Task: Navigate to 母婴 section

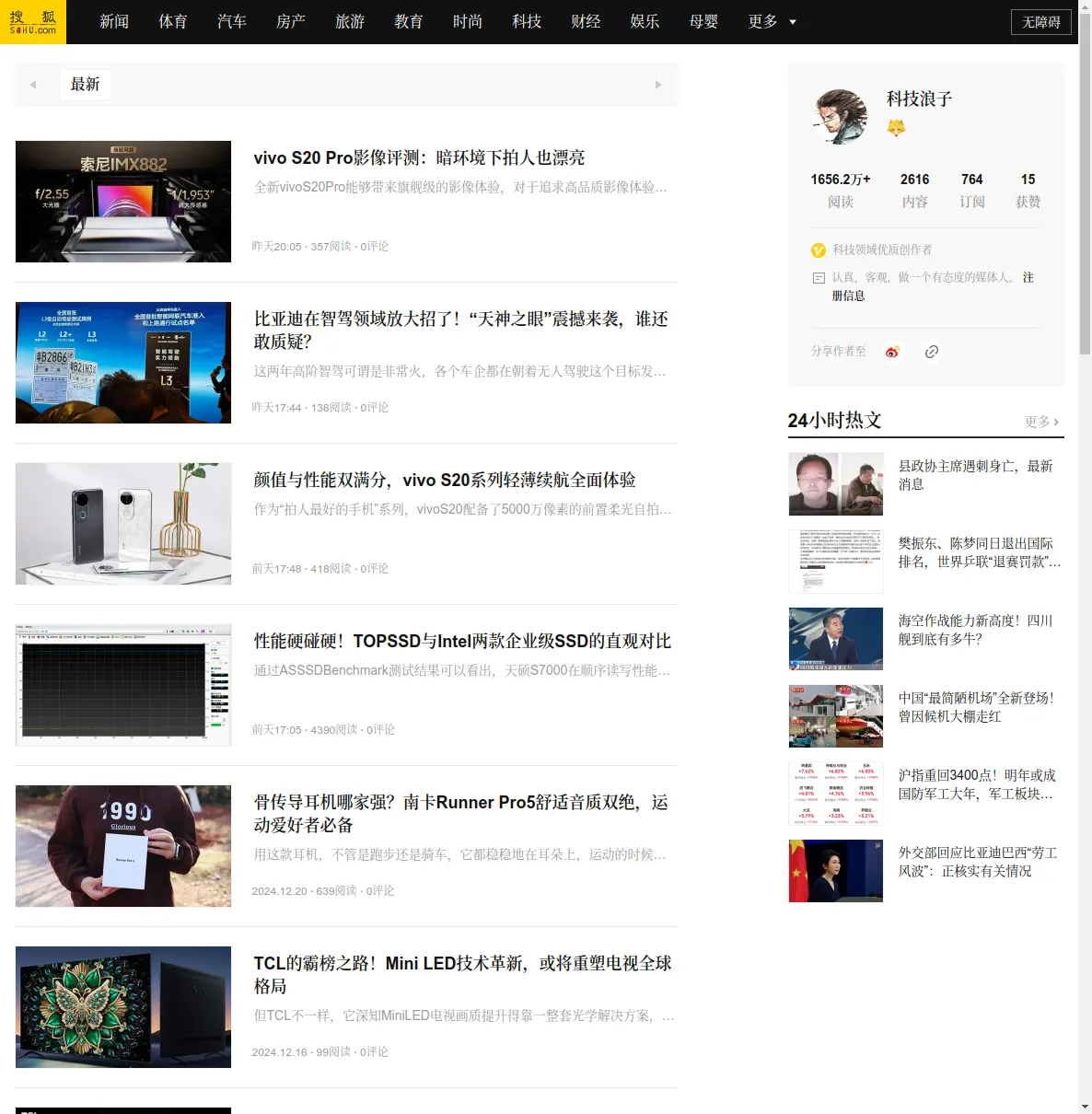Action: point(703,21)
